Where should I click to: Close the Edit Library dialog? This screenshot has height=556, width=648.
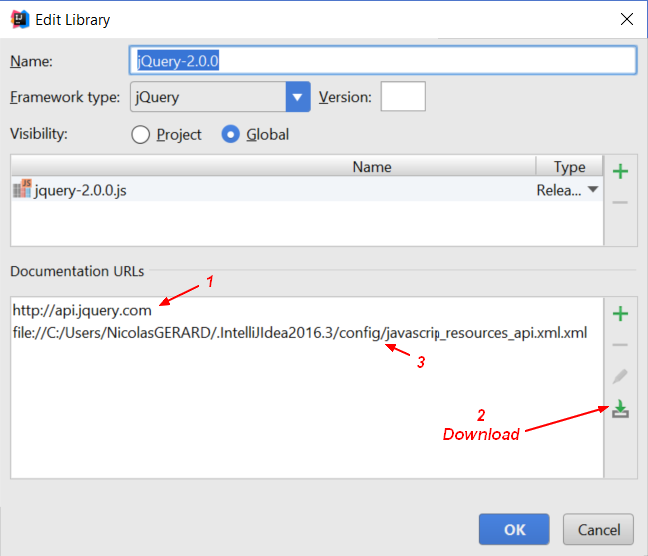[627, 19]
